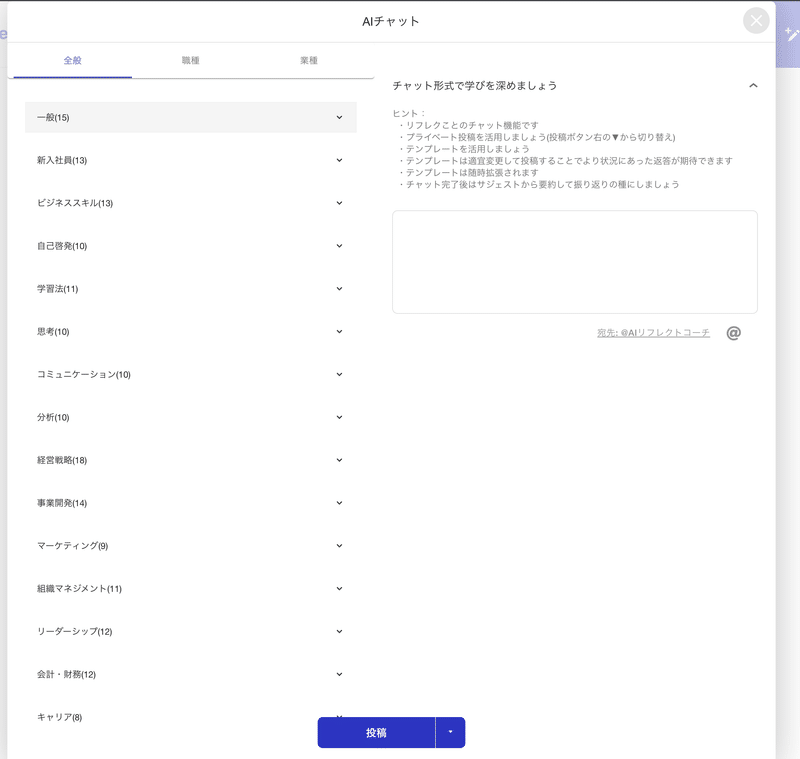
Task: Expand the 経営戦略(18) category
Action: 191,460
